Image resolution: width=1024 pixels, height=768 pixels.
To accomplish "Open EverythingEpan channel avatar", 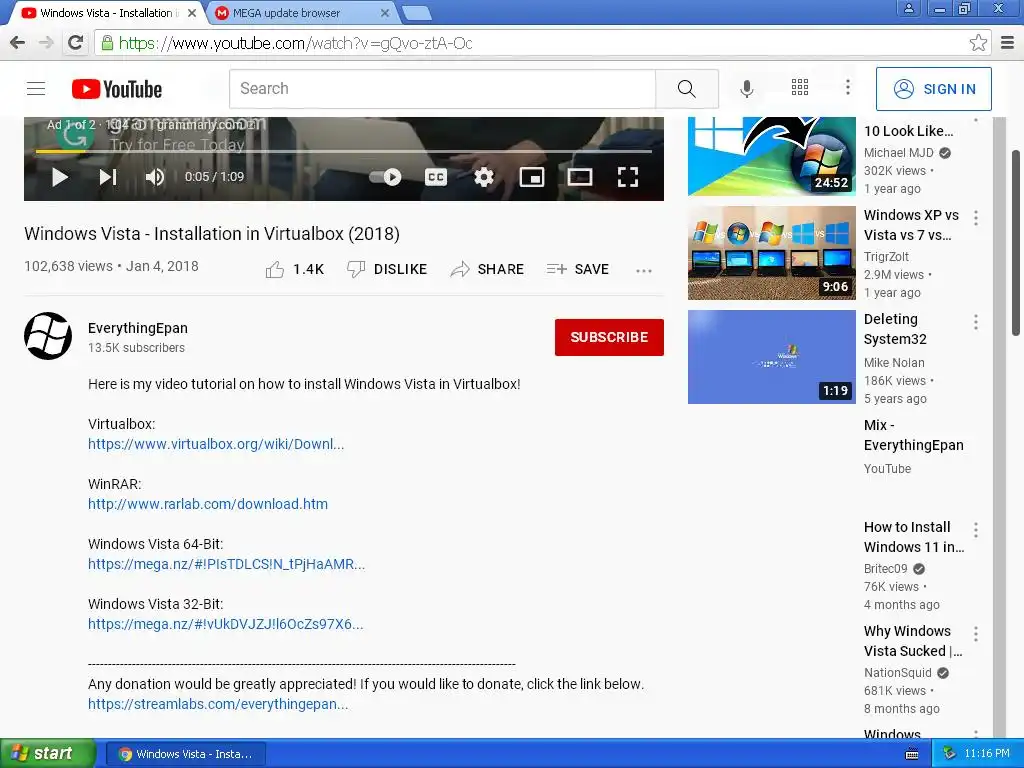I will (x=48, y=336).
